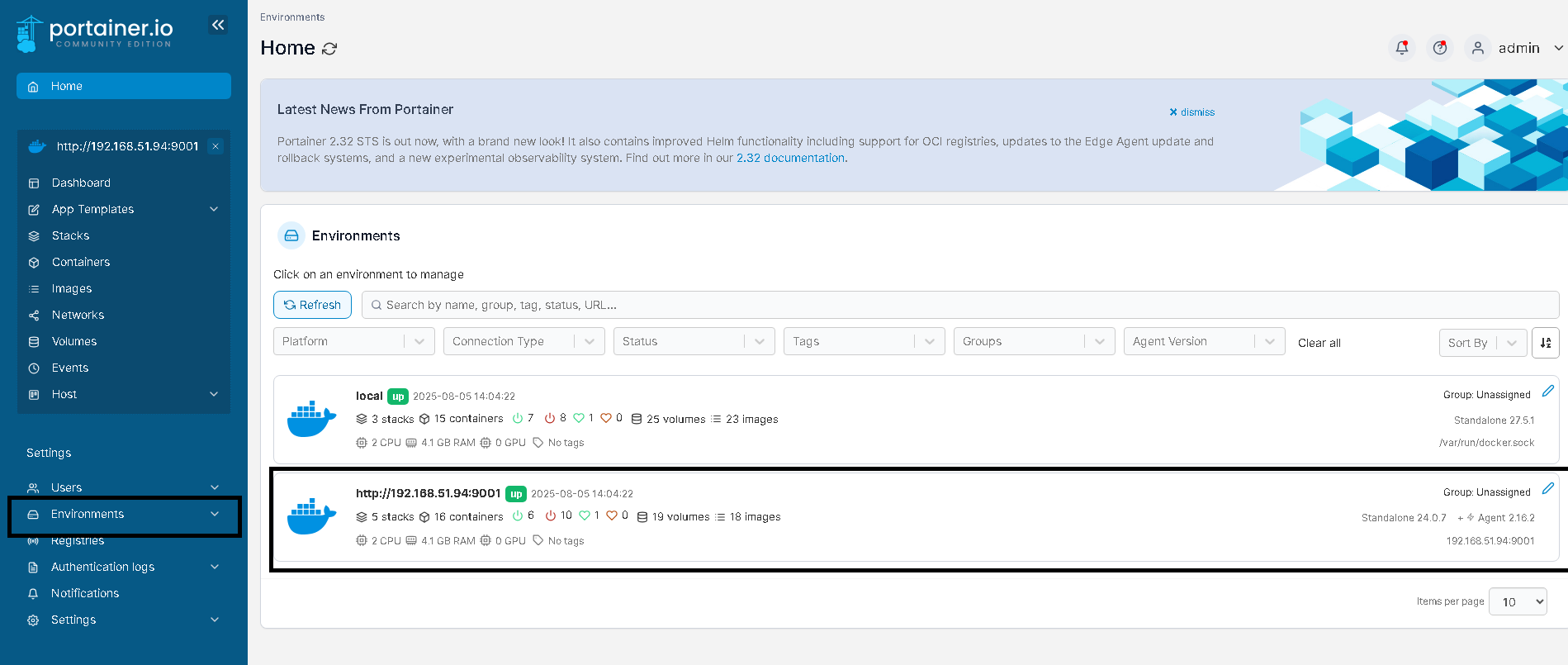This screenshot has width=1568, height=665.
Task: Click the admin user avatar icon
Action: click(x=1478, y=48)
